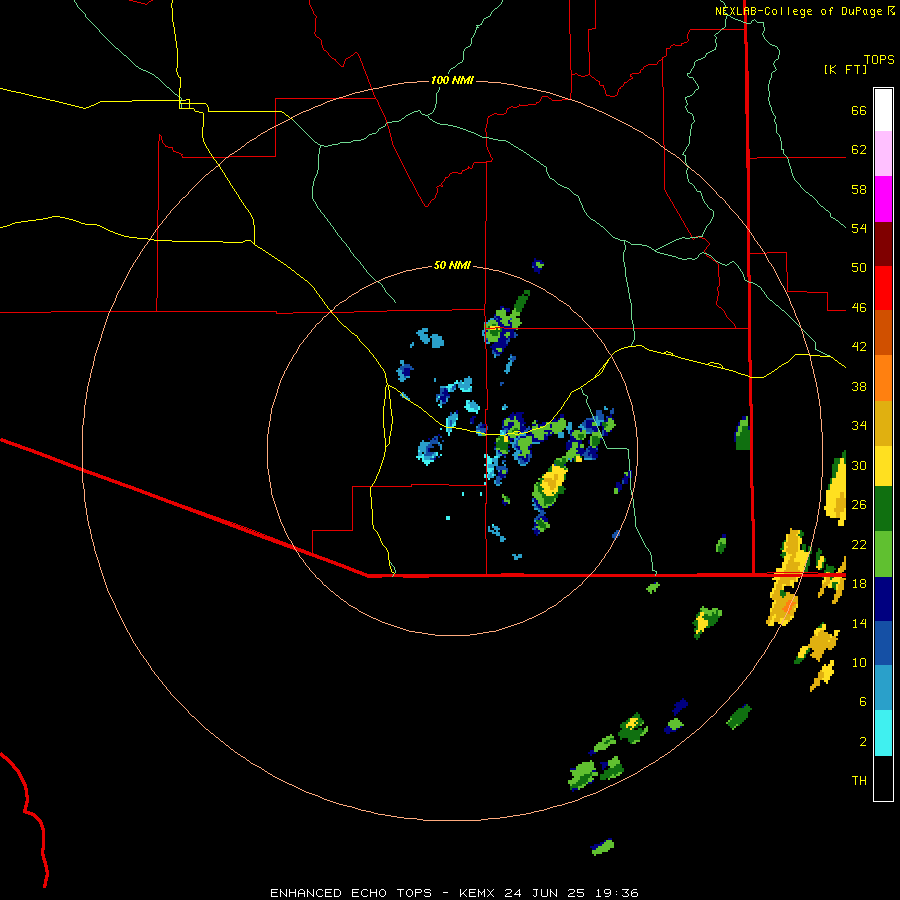Click the magenta legend band near 58
Image resolution: width=900 pixels, height=900 pixels.
coord(883,199)
